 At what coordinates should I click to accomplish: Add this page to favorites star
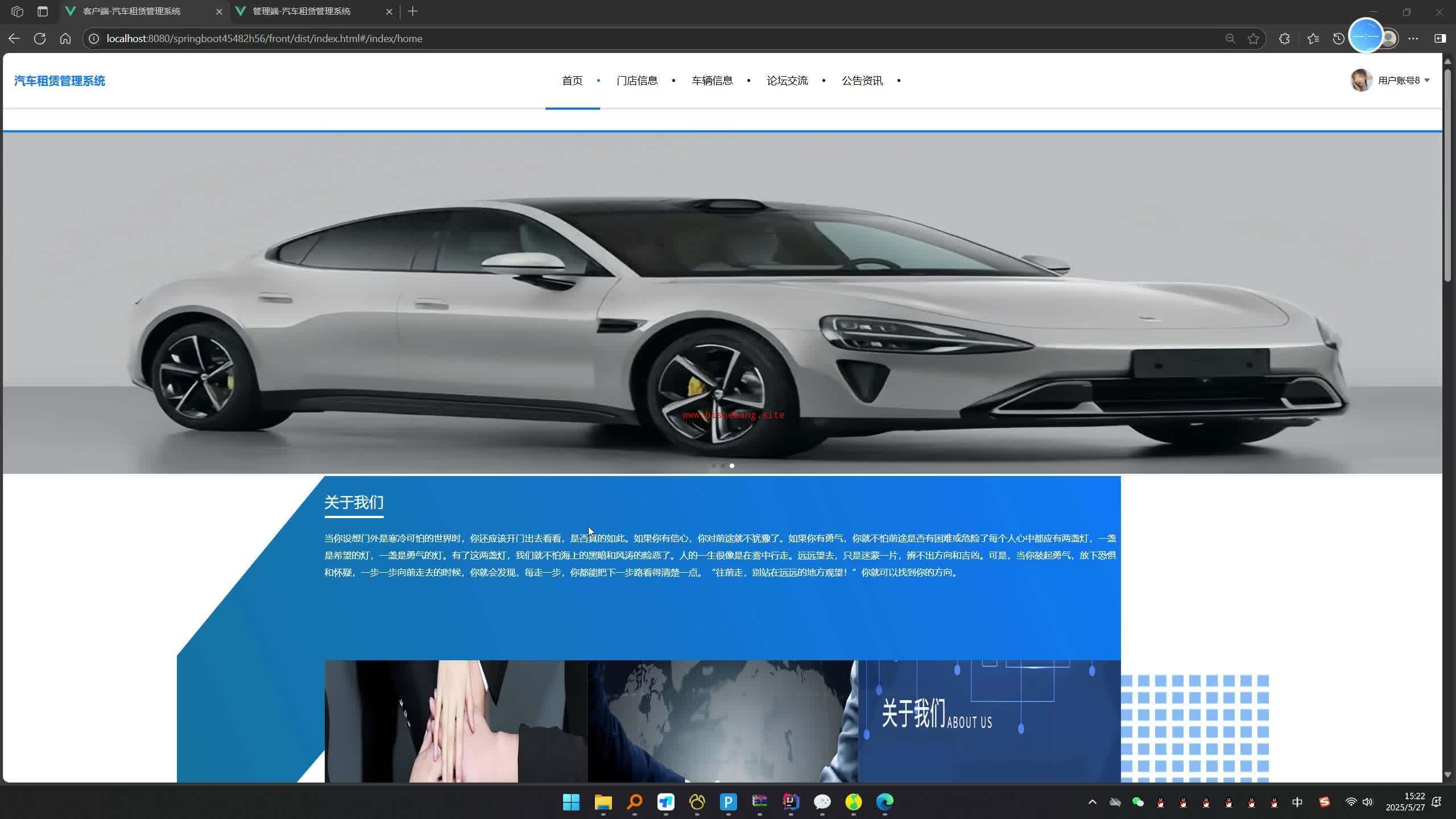point(1254,39)
